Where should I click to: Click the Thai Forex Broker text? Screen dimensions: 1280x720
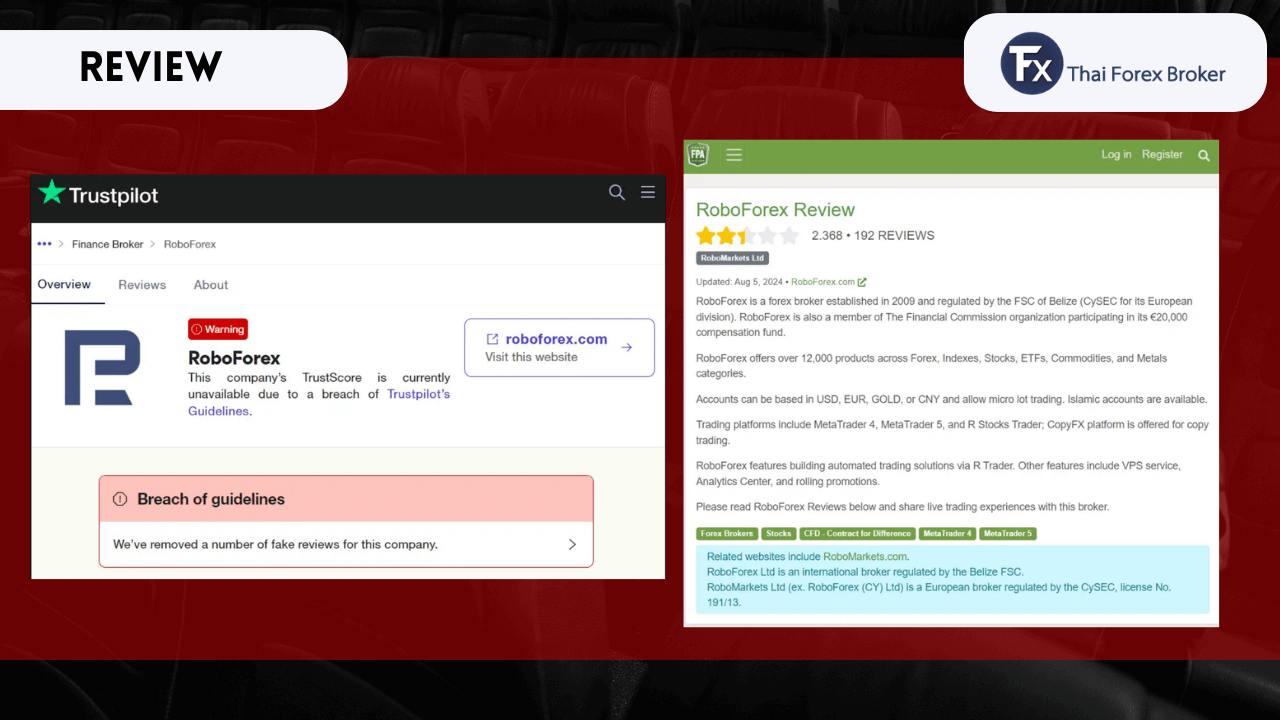(1146, 73)
